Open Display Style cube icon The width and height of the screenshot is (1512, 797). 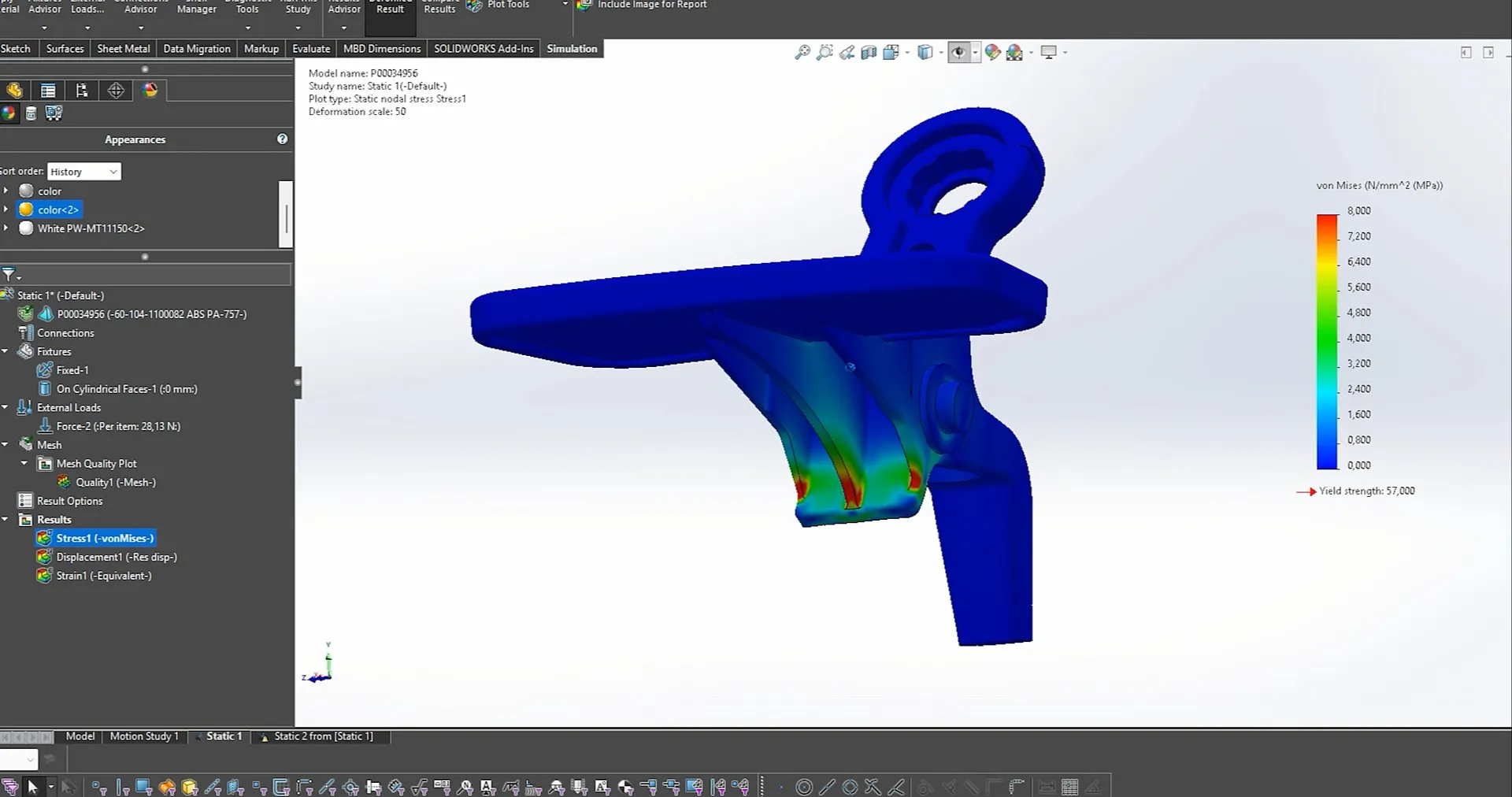[x=925, y=53]
